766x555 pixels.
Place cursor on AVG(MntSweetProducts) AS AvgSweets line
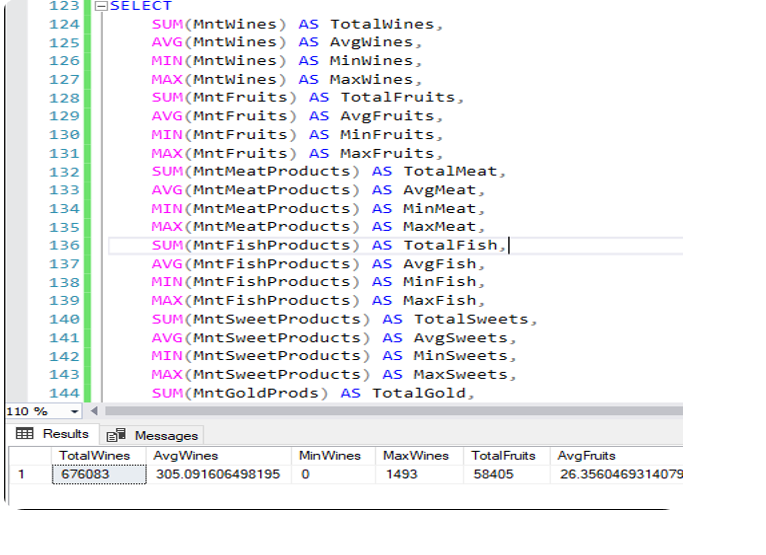click(334, 338)
